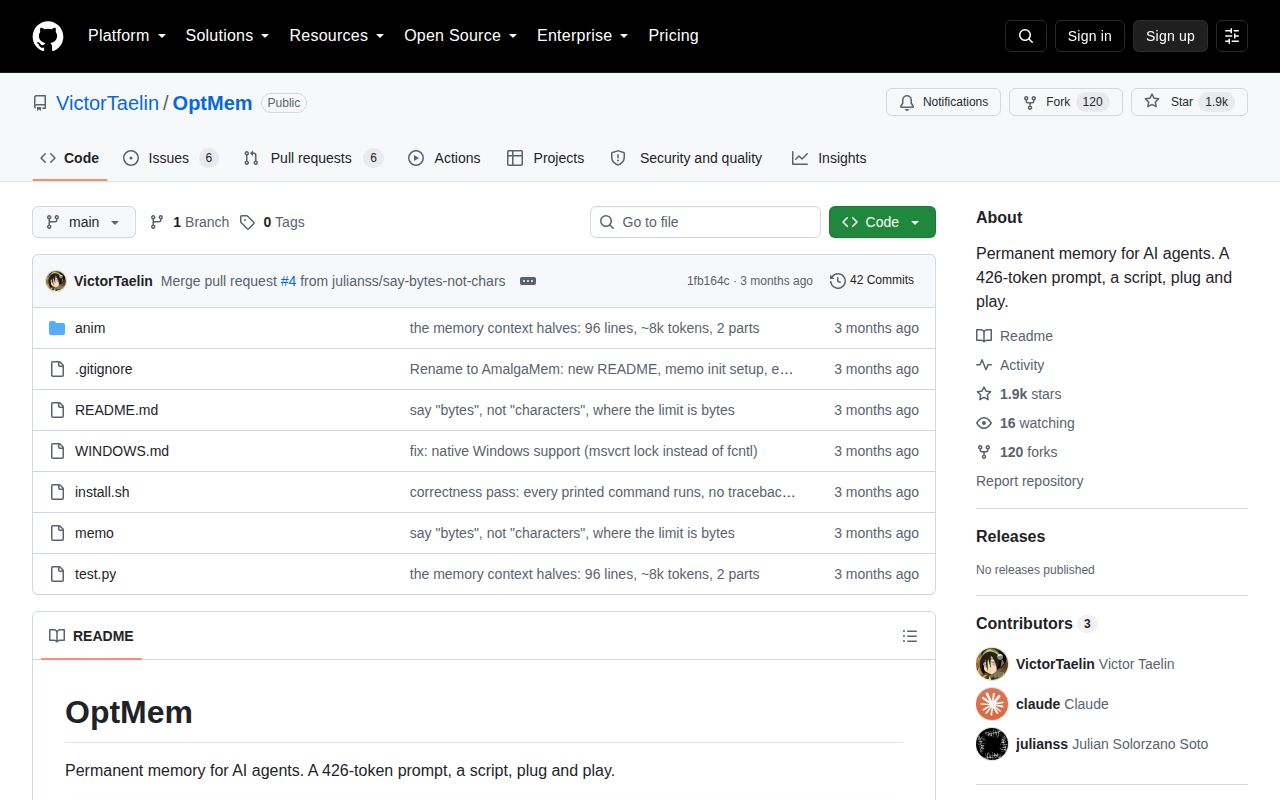This screenshot has height=800, width=1280.
Task: Open the Security and quality tab
Action: (686, 158)
